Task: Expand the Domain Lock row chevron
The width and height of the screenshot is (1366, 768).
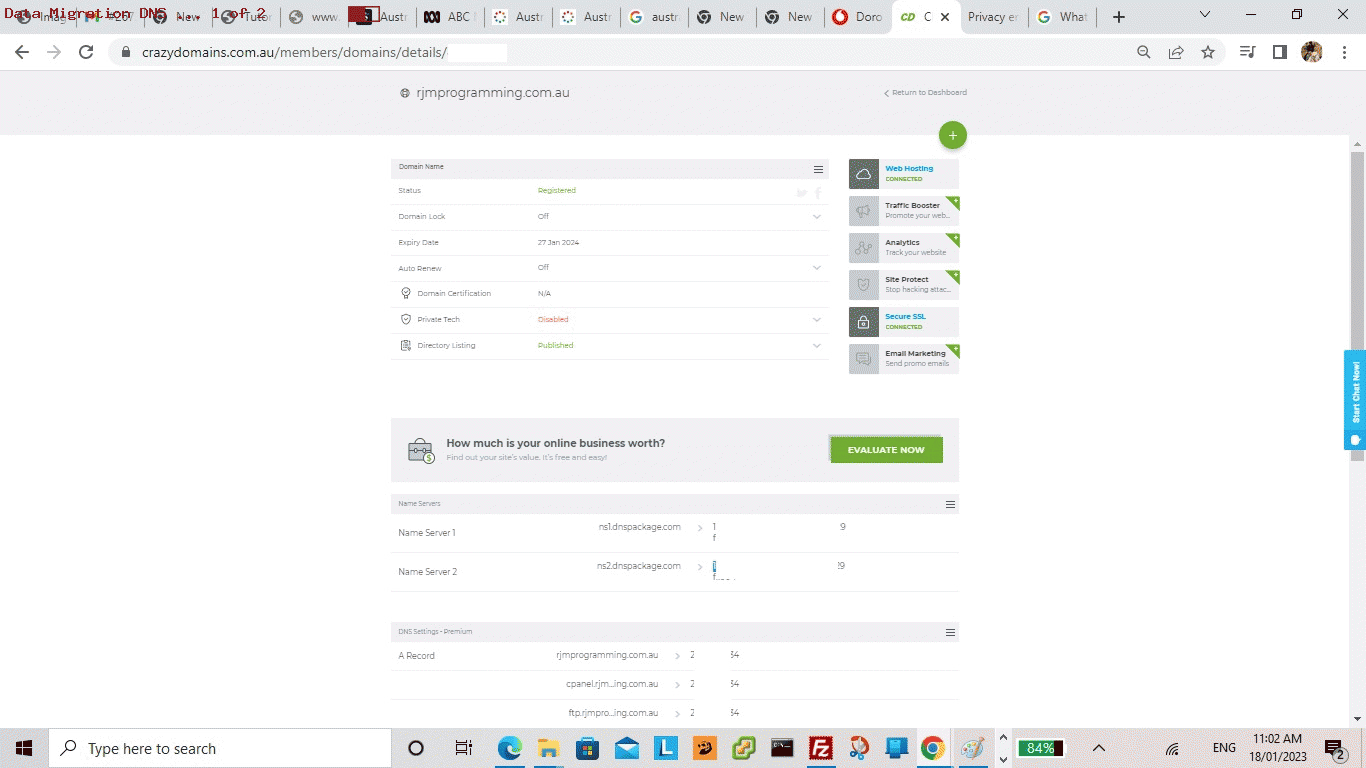Action: pos(817,217)
